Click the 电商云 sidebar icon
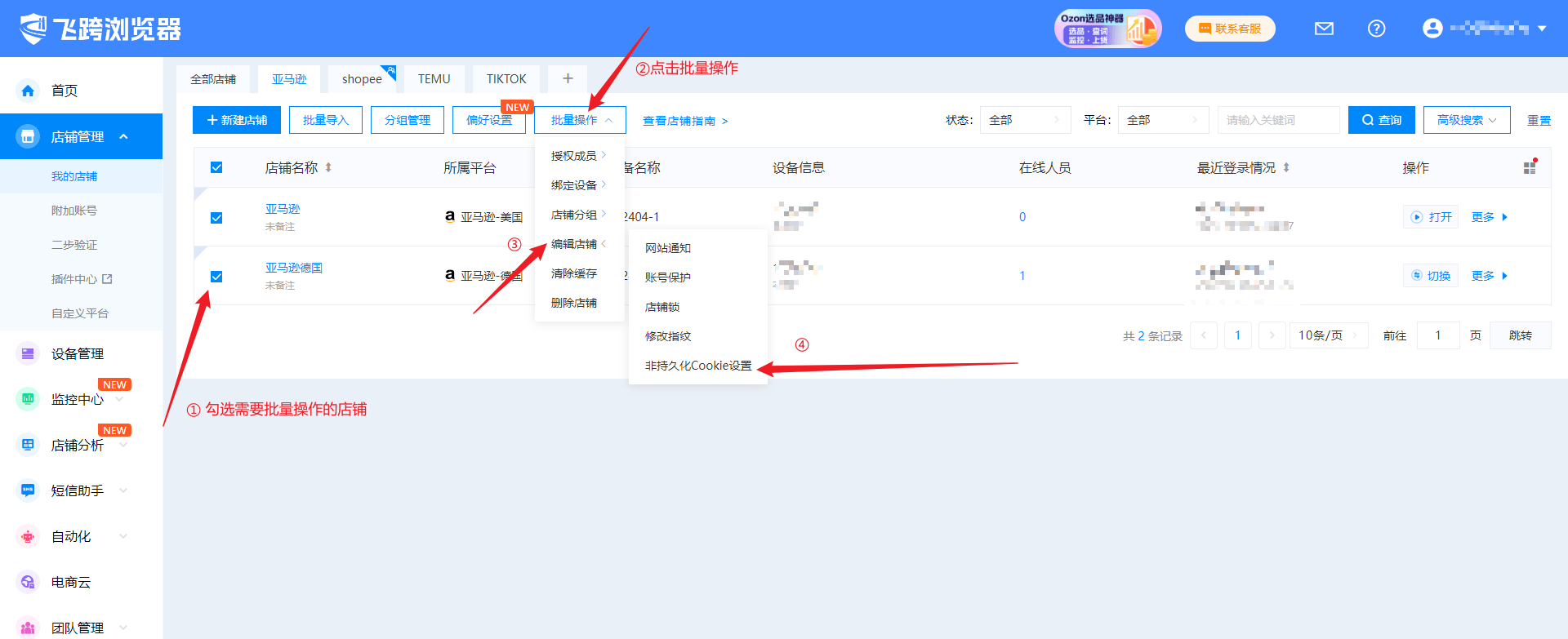1568x639 pixels. pos(28,582)
